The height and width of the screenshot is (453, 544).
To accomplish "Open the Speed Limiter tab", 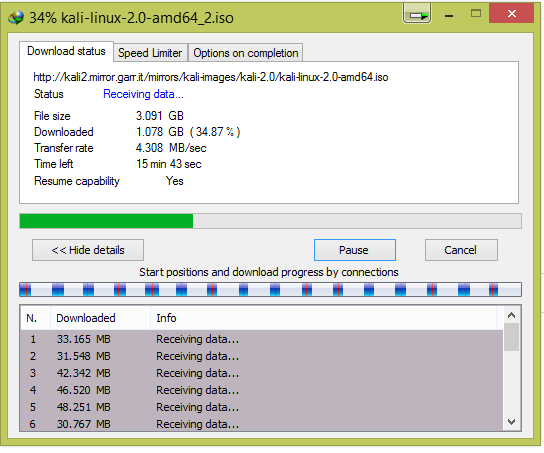I will pyautogui.click(x=150, y=53).
